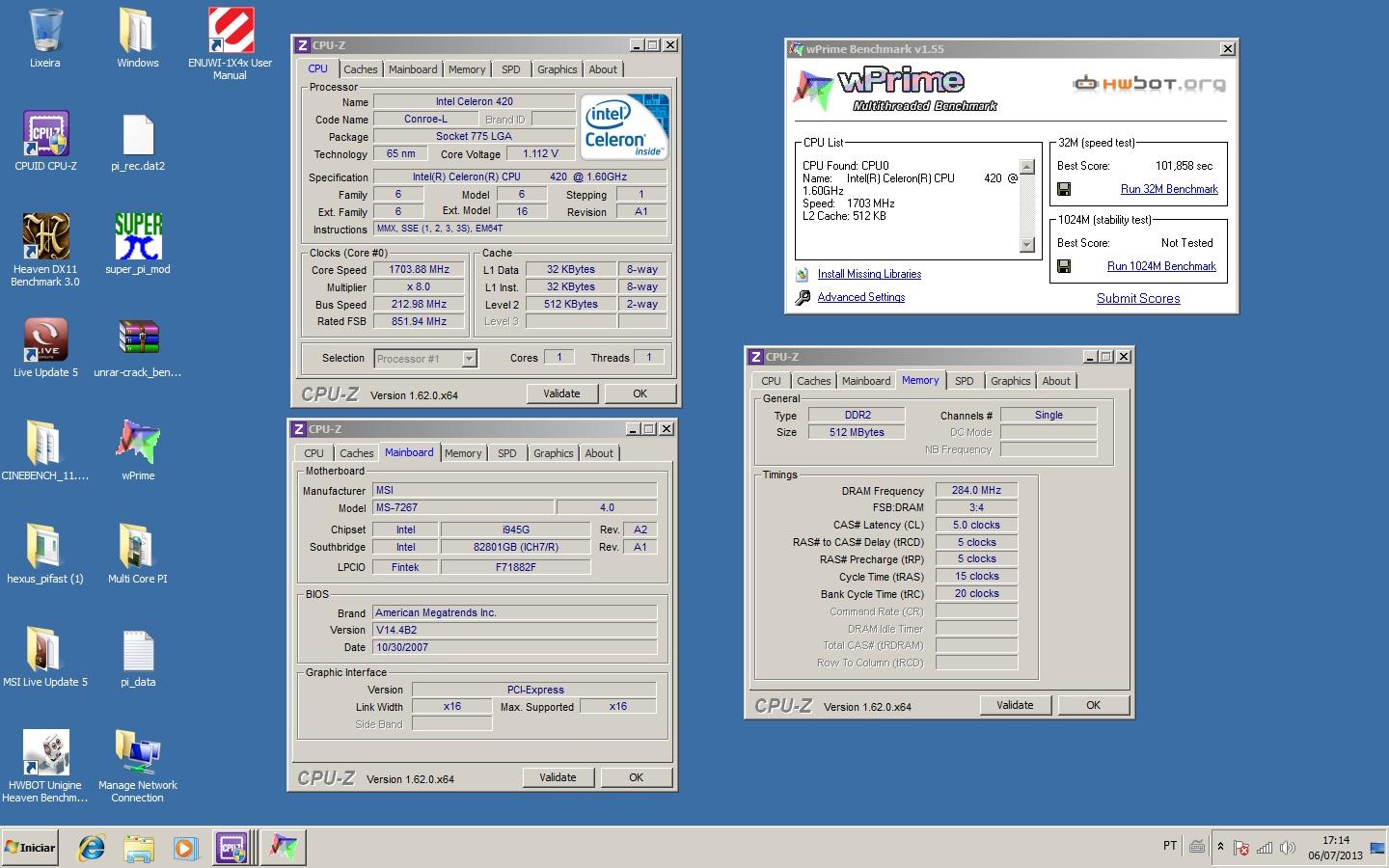
Task: Show hidden tray icons arrow
Action: tap(1220, 847)
